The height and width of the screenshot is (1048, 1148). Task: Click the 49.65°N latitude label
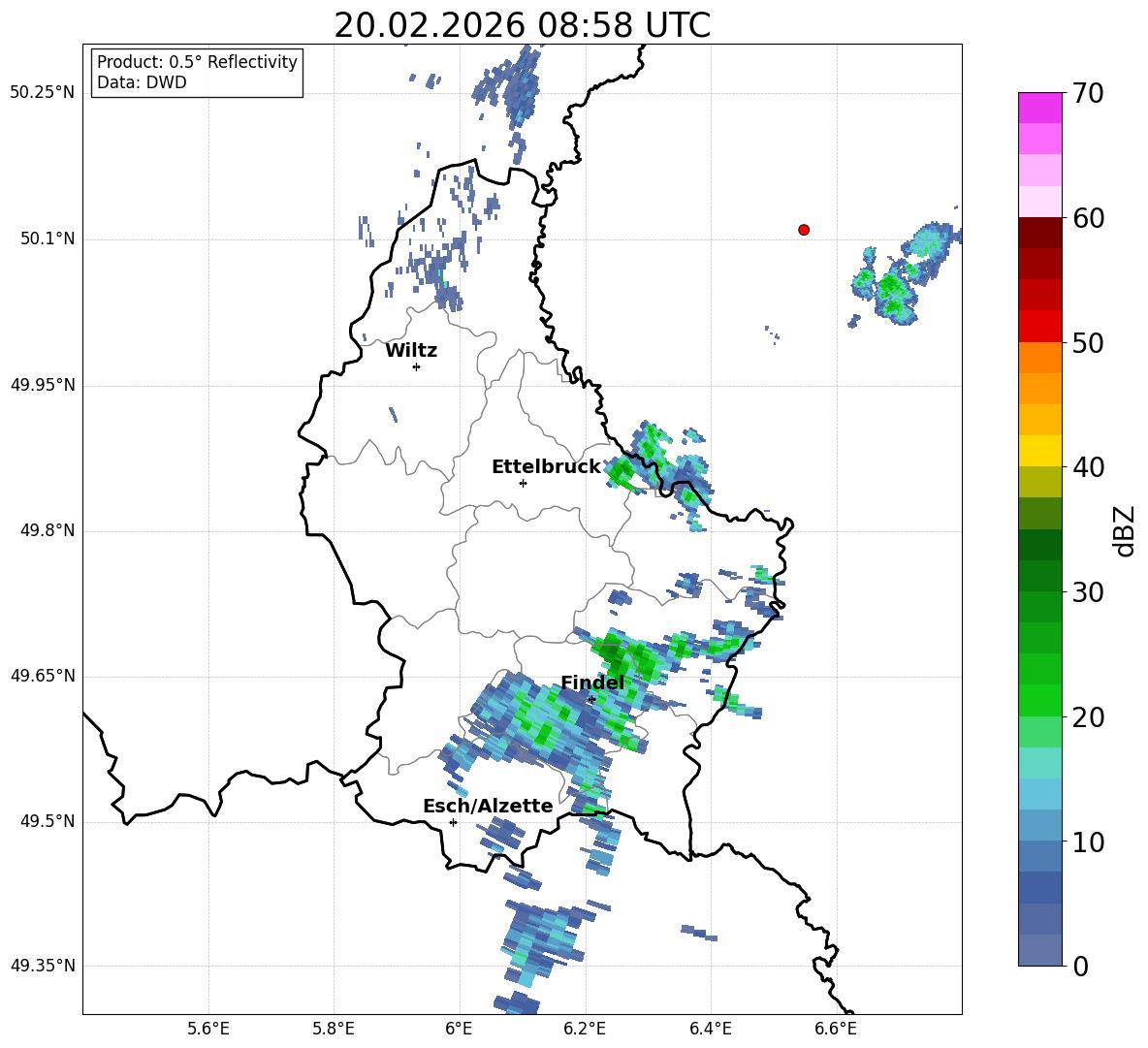coord(43,676)
